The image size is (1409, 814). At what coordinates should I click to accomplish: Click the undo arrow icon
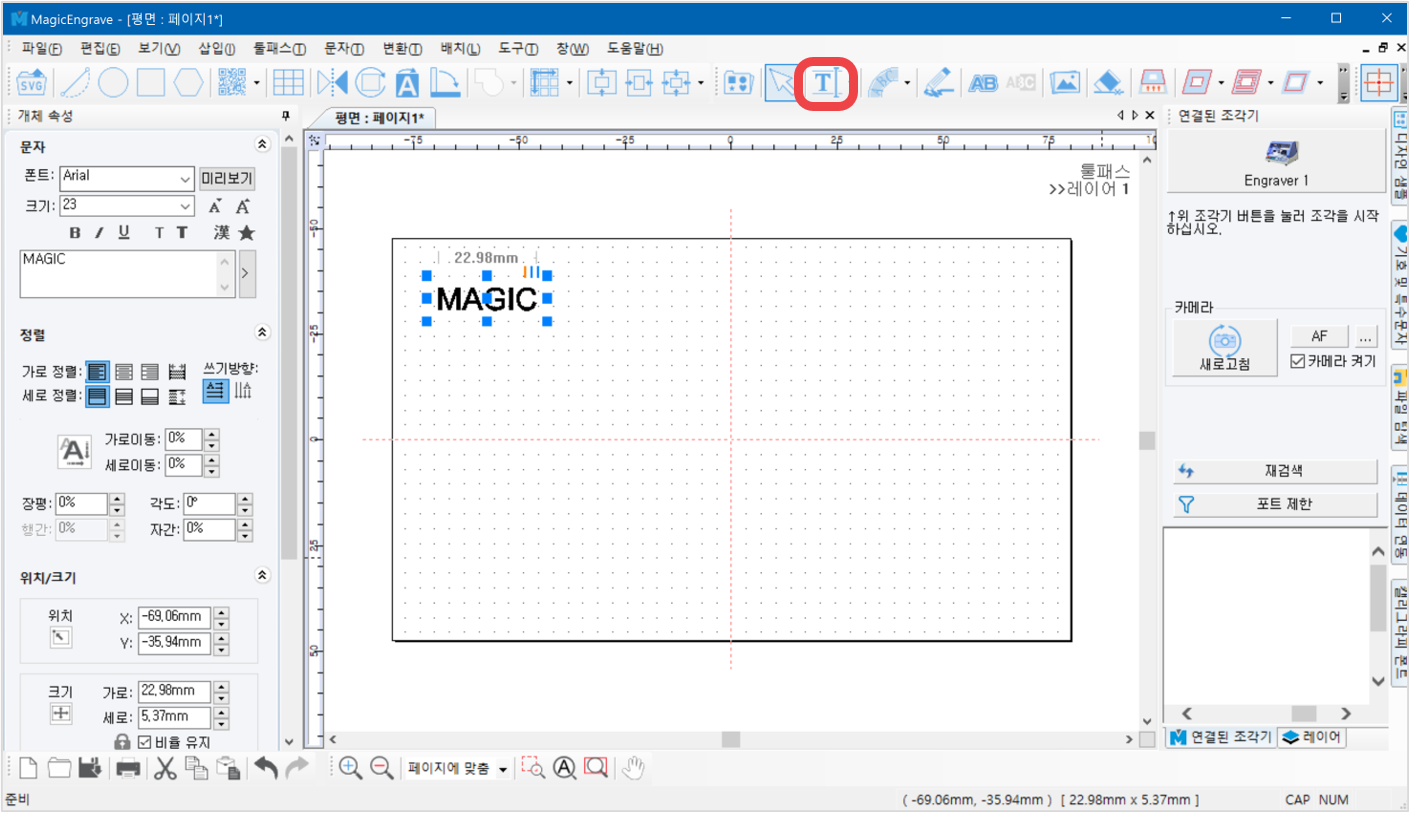(265, 768)
